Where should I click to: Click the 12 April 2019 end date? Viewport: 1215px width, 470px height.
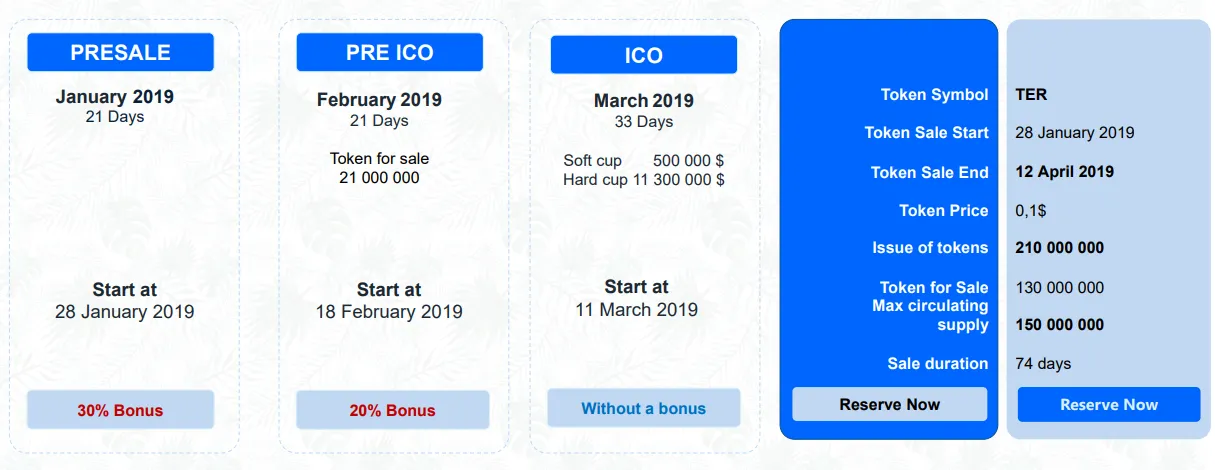click(x=1064, y=172)
